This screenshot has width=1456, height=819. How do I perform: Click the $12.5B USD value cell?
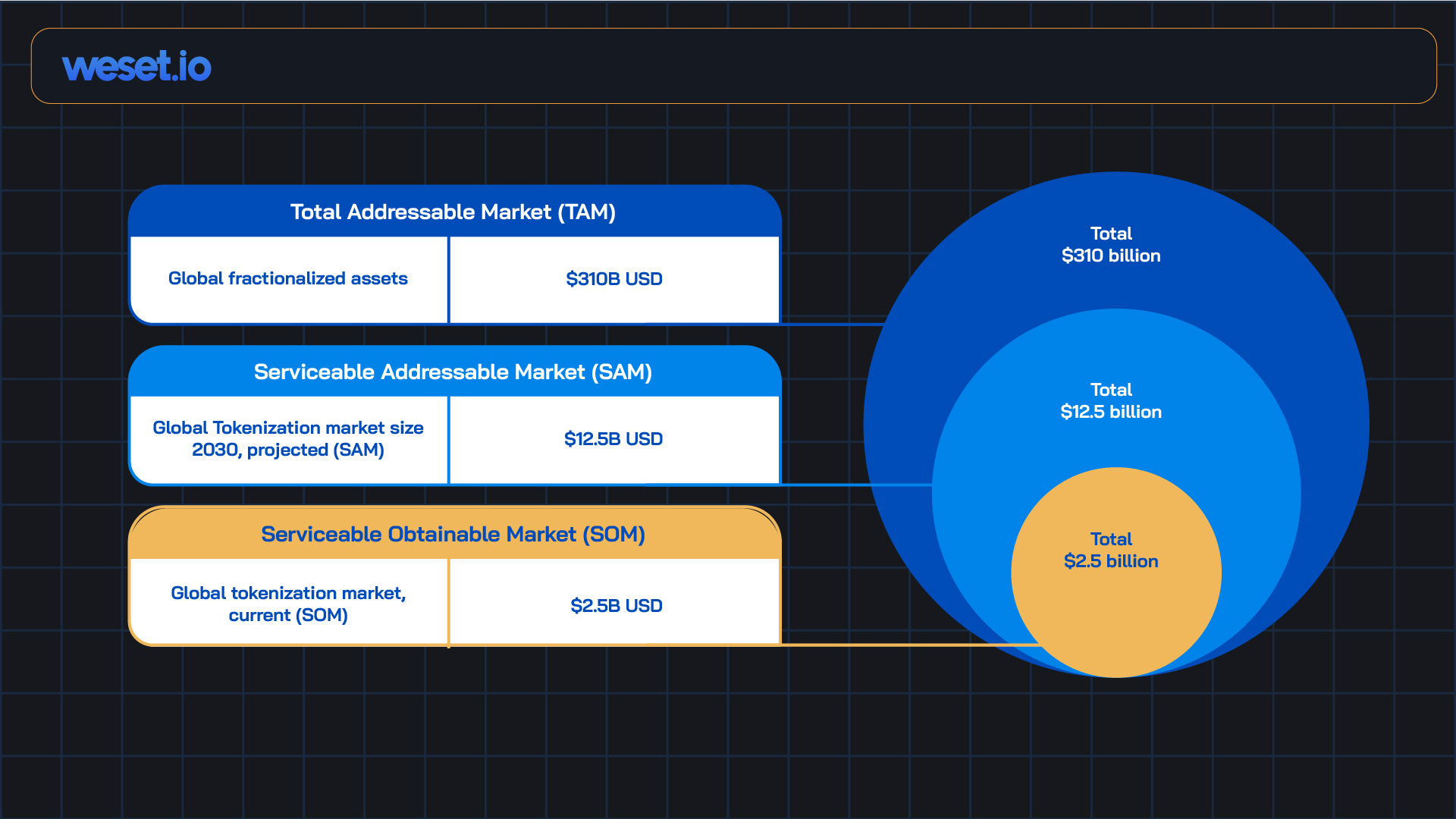pyautogui.click(x=614, y=439)
